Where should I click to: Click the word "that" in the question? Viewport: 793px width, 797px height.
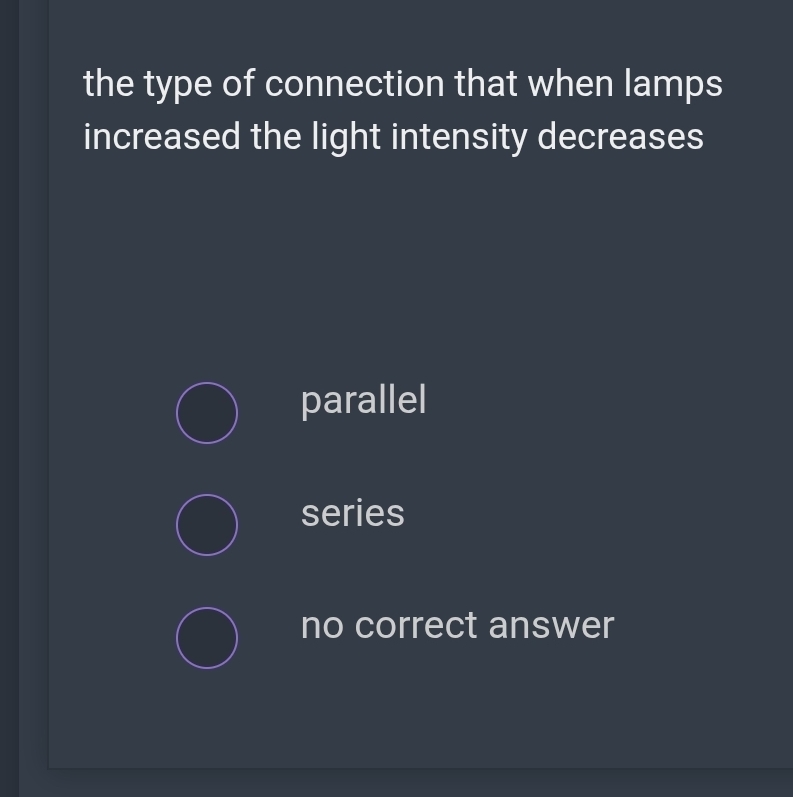click(x=485, y=84)
